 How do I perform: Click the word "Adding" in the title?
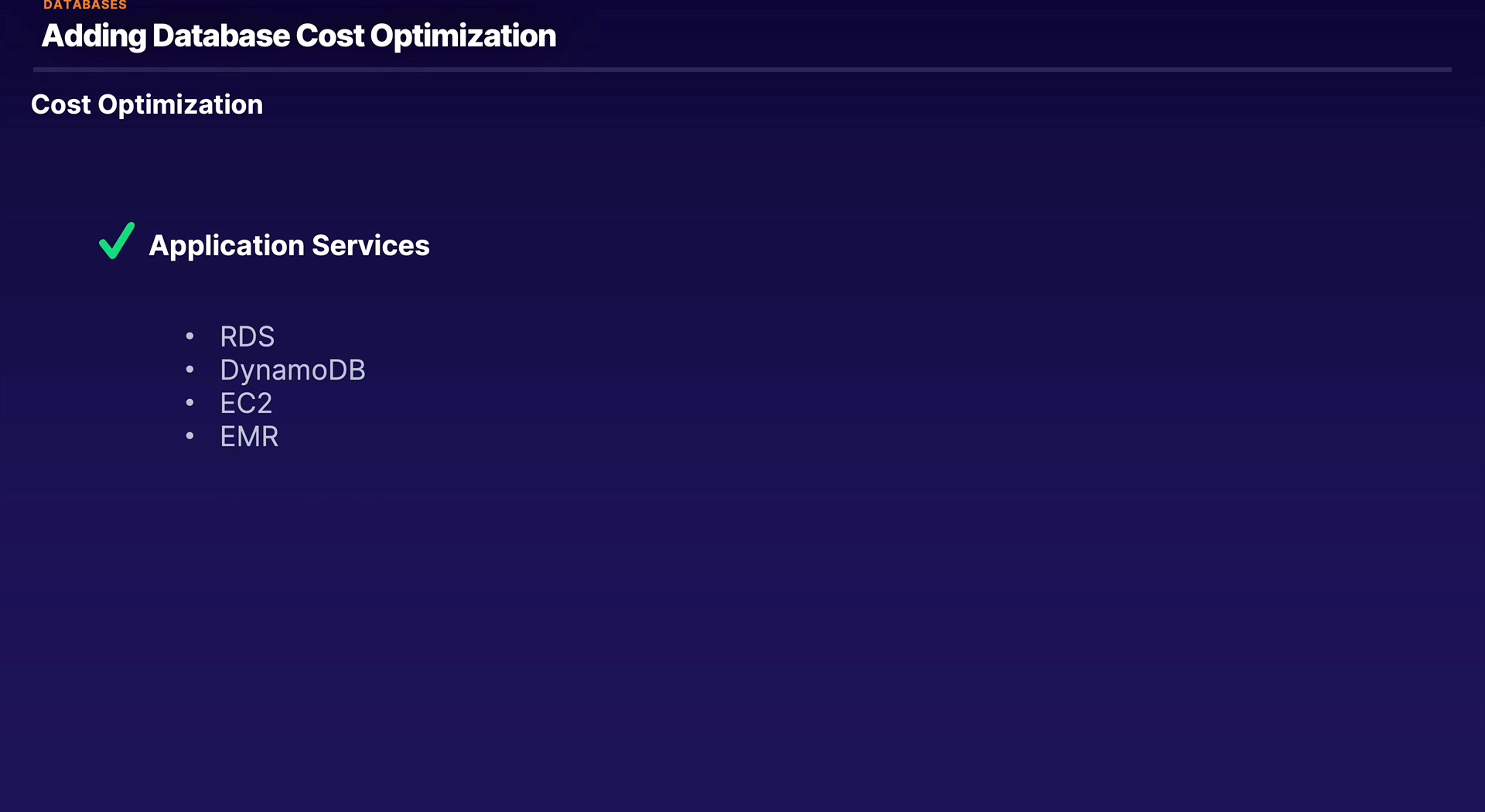coord(94,36)
